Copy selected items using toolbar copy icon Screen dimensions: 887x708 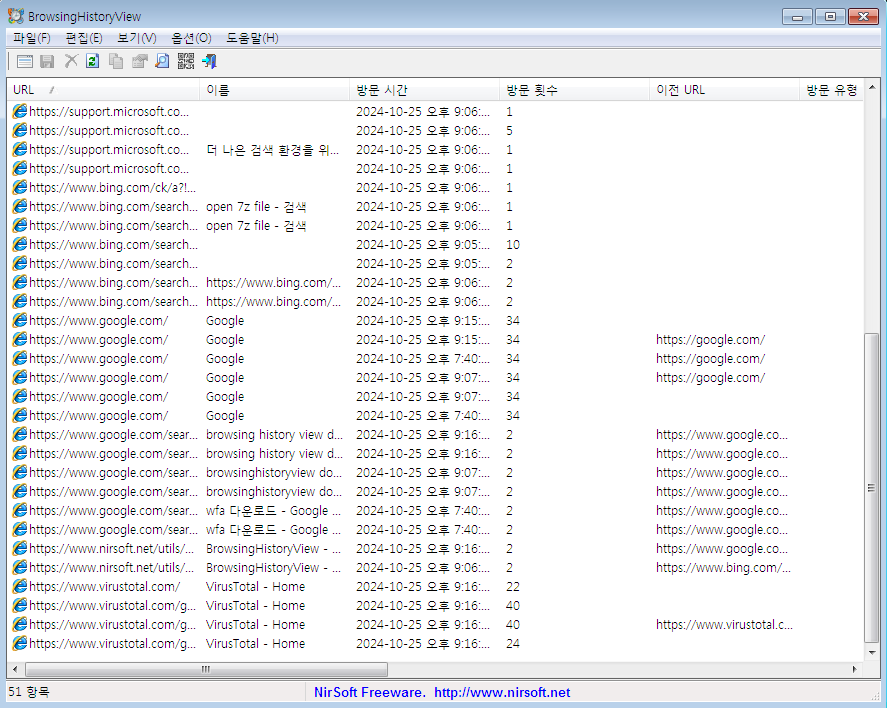tap(116, 61)
